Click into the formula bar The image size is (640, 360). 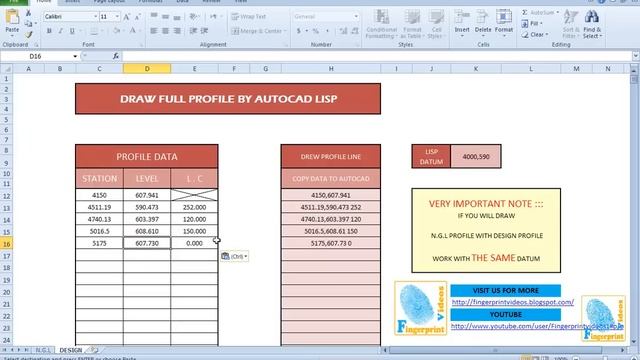376,56
